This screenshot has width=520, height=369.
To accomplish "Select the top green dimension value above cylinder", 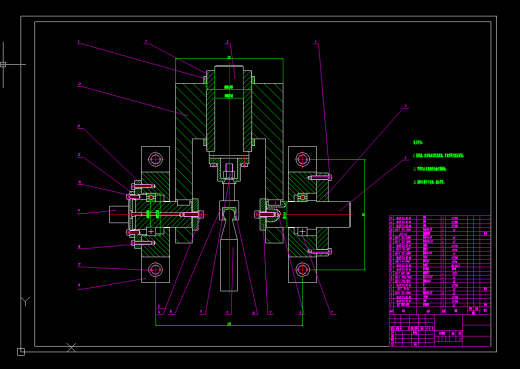I will click(229, 57).
